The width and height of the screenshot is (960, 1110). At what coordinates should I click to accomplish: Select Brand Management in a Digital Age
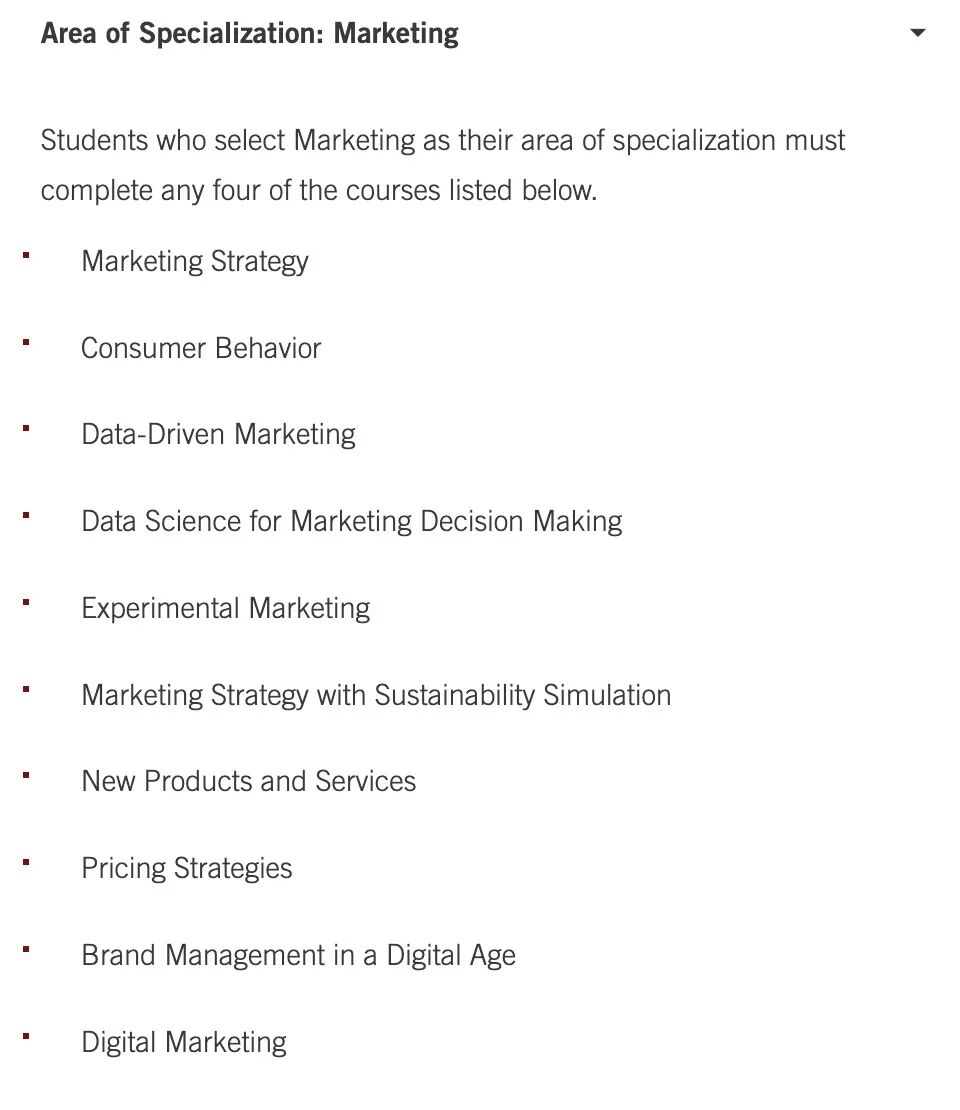pos(298,956)
